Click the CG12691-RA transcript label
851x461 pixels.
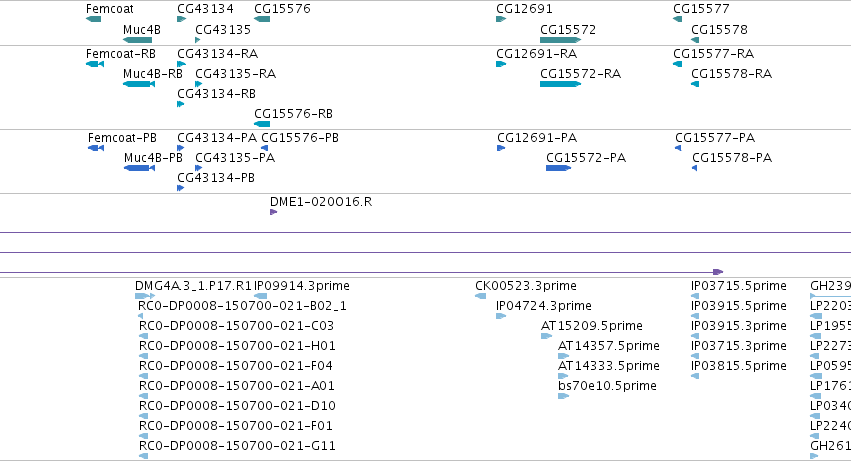(x=536, y=54)
